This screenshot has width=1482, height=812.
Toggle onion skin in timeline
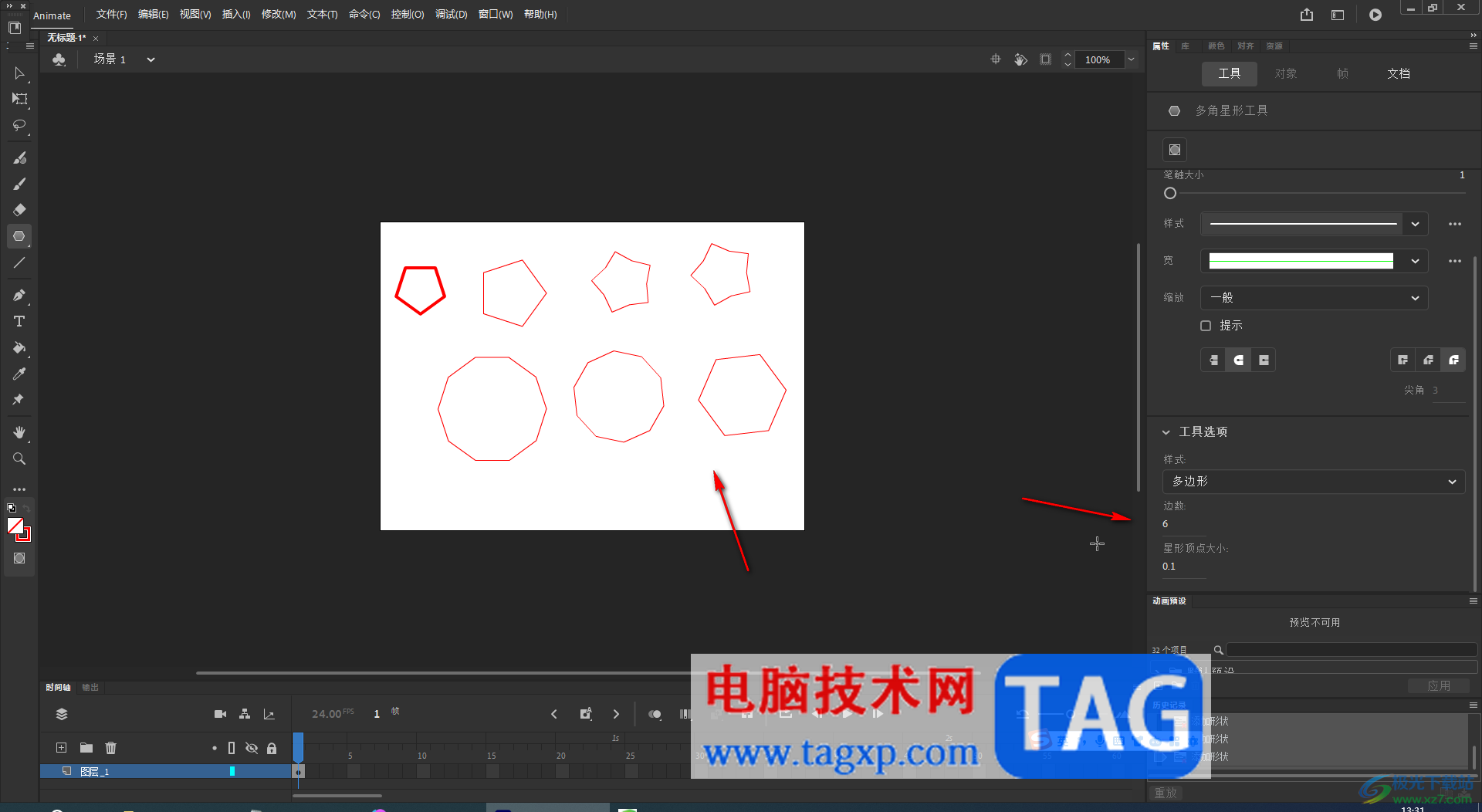coord(655,714)
